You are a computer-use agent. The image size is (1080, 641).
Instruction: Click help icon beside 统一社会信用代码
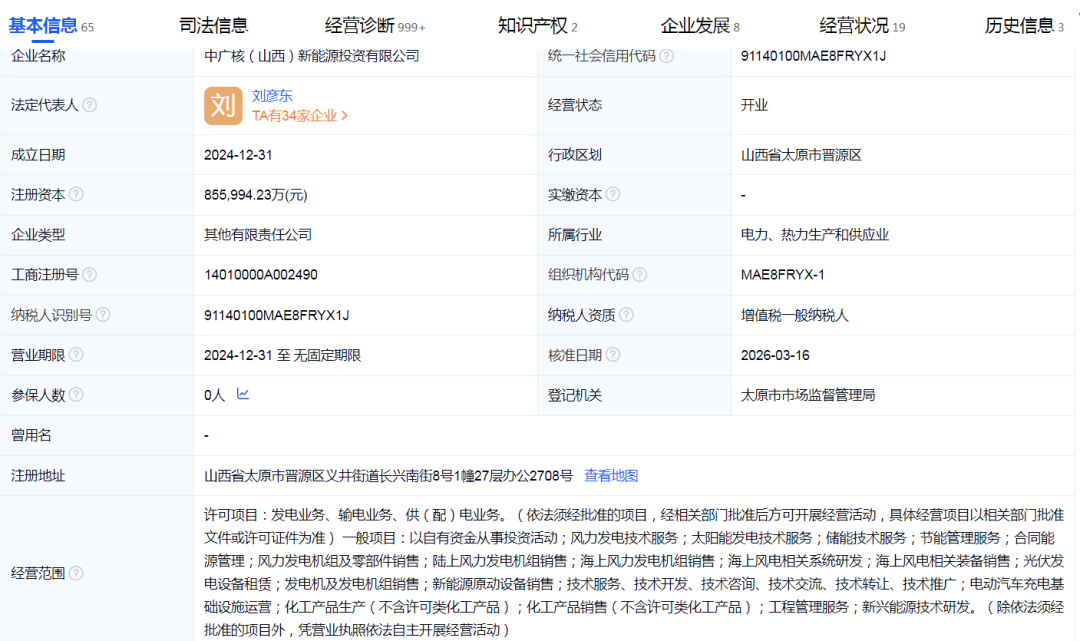pyautogui.click(x=666, y=56)
